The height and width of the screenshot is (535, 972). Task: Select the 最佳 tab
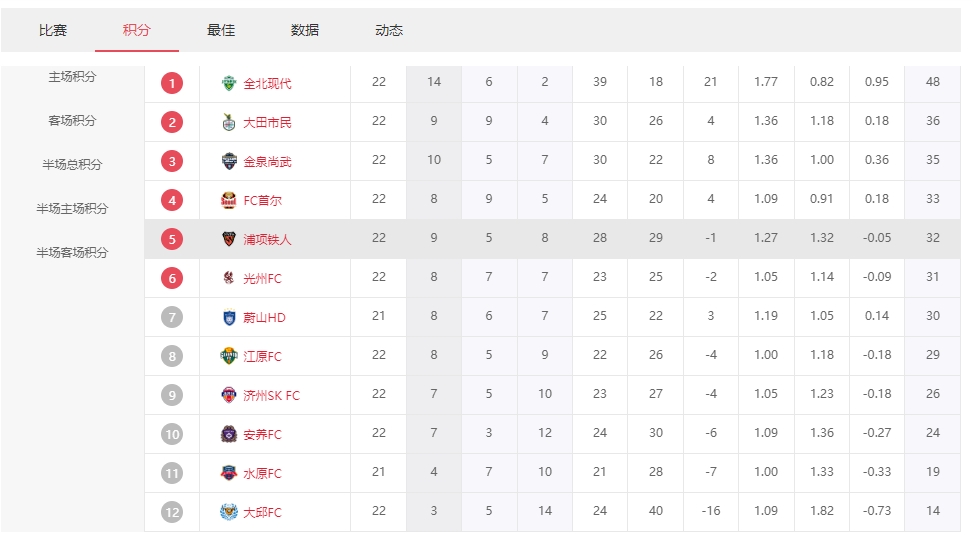(x=221, y=30)
